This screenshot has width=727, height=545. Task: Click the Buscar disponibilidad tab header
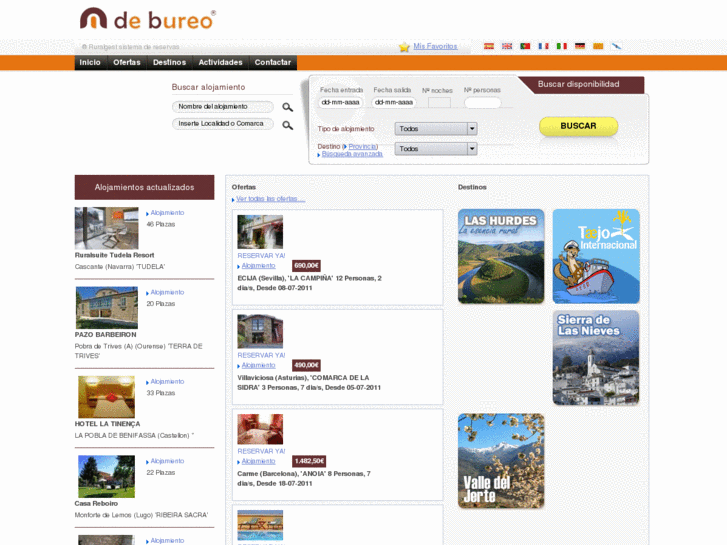click(x=579, y=84)
